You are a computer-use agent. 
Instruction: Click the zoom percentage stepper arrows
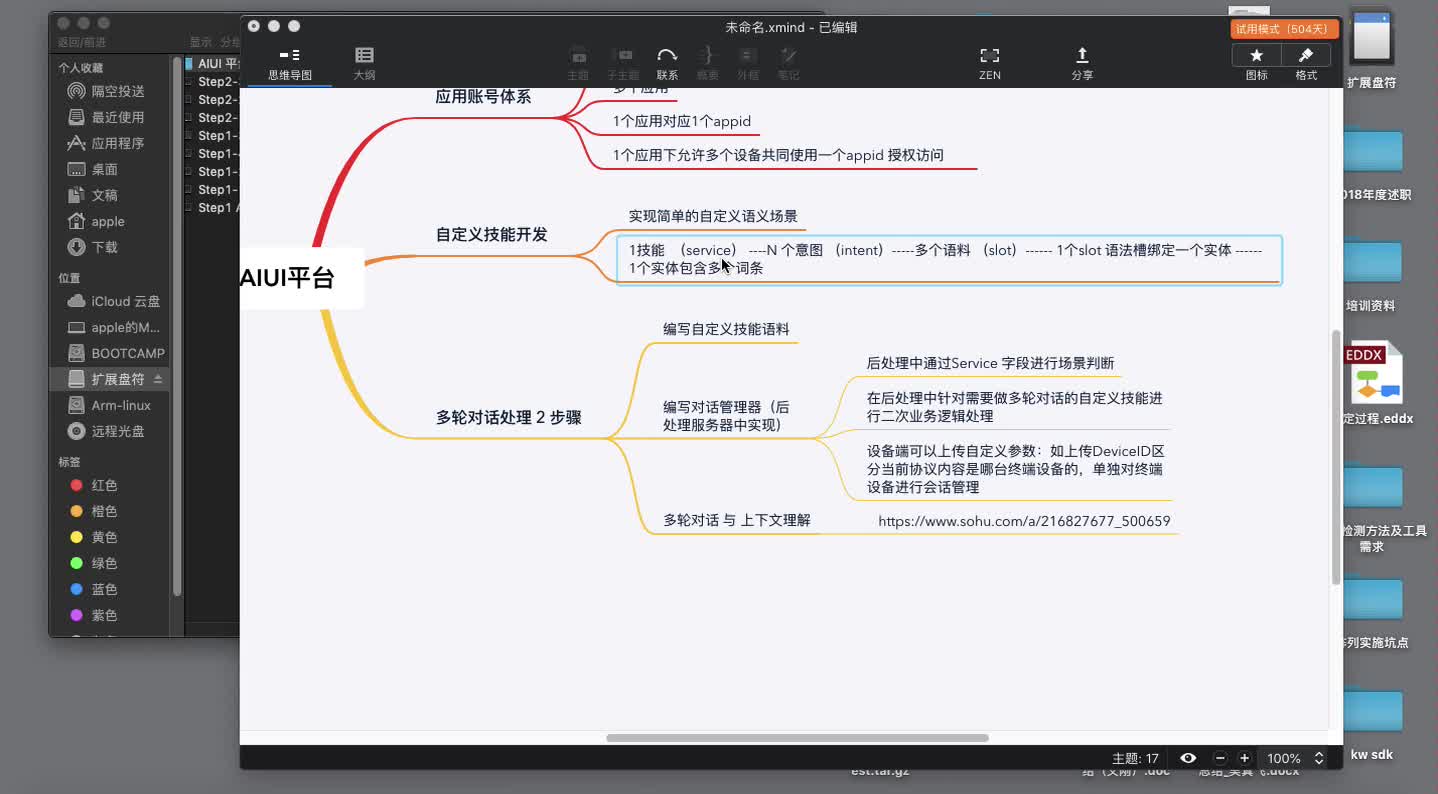(1319, 758)
